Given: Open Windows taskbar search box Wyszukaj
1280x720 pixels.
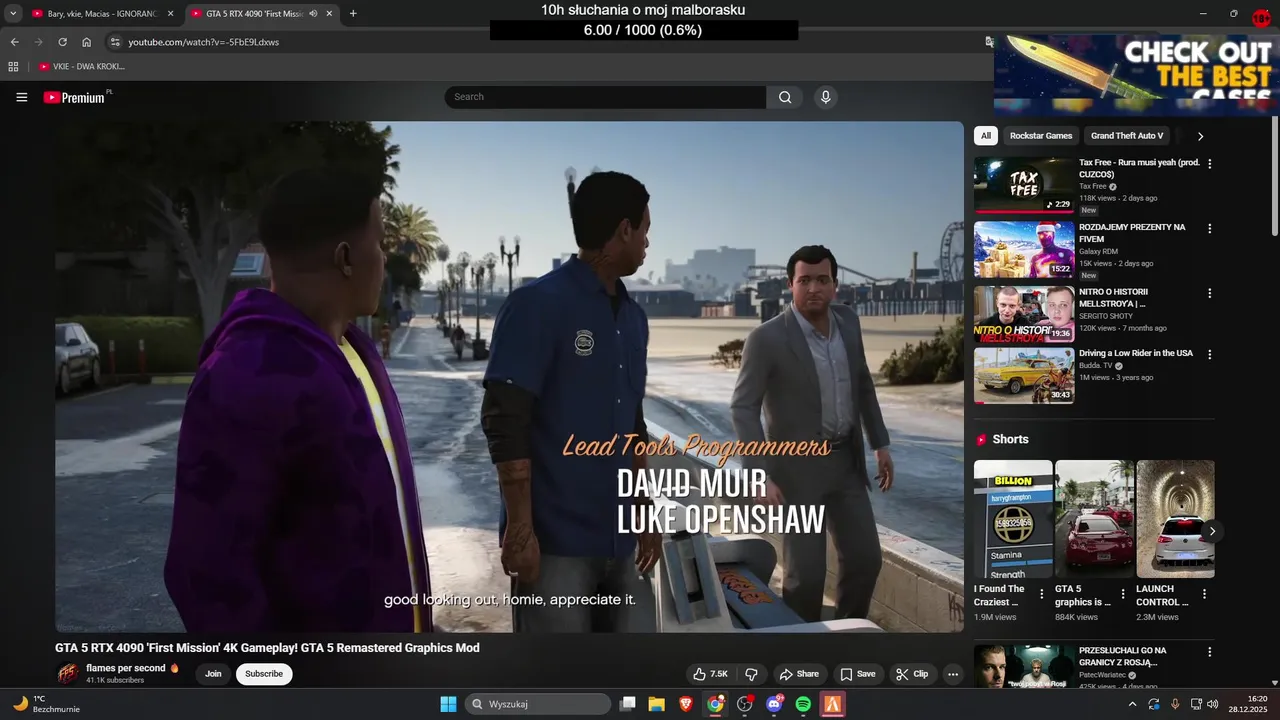Looking at the screenshot, I should (538, 704).
